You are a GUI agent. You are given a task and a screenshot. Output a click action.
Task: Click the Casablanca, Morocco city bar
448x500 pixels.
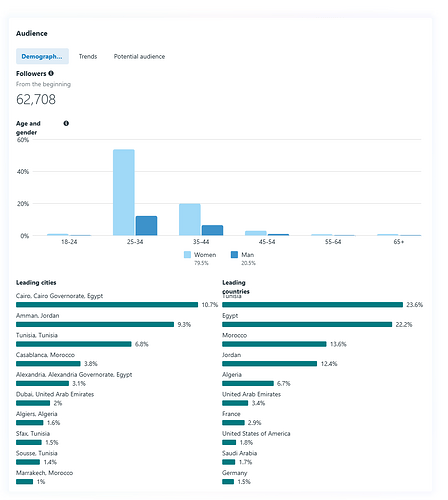coord(48,364)
